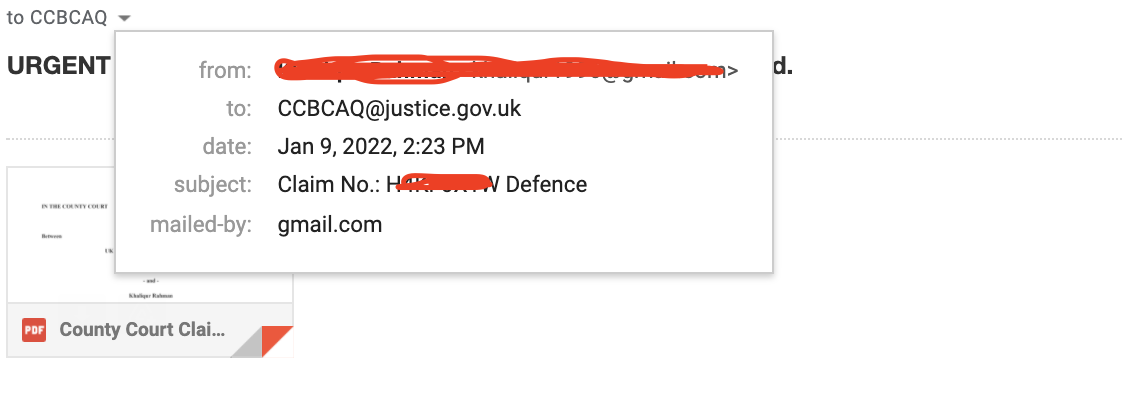Open the "County Court Clai..." attachment name
1124x402 pixels.
click(142, 330)
